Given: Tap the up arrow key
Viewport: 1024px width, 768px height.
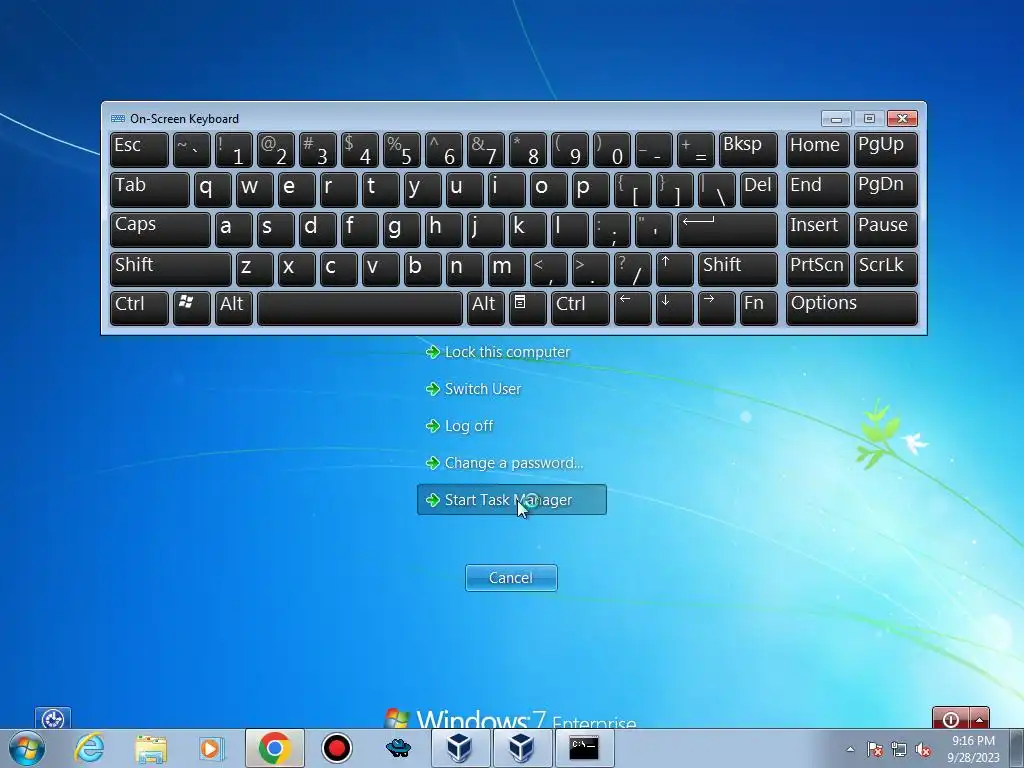Looking at the screenshot, I should [675, 269].
